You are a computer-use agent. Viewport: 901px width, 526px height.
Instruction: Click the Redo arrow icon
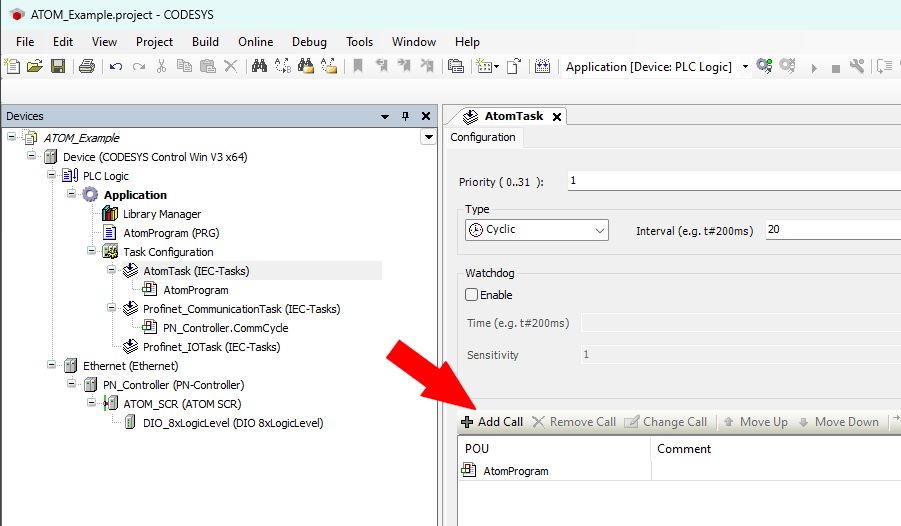click(x=138, y=67)
